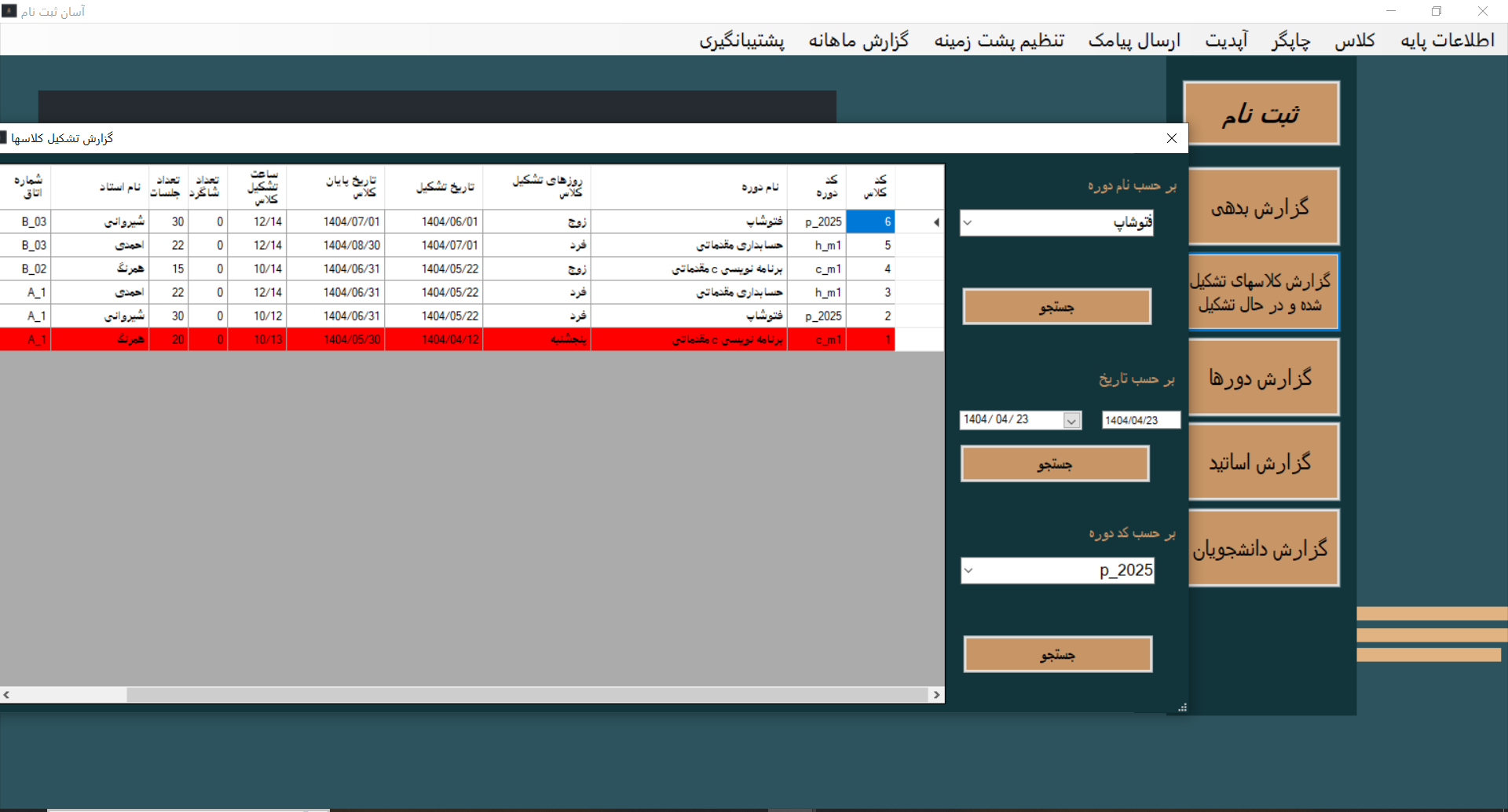Open the گزارش دانشجویان report
The height and width of the screenshot is (812, 1508).
pos(1263,548)
